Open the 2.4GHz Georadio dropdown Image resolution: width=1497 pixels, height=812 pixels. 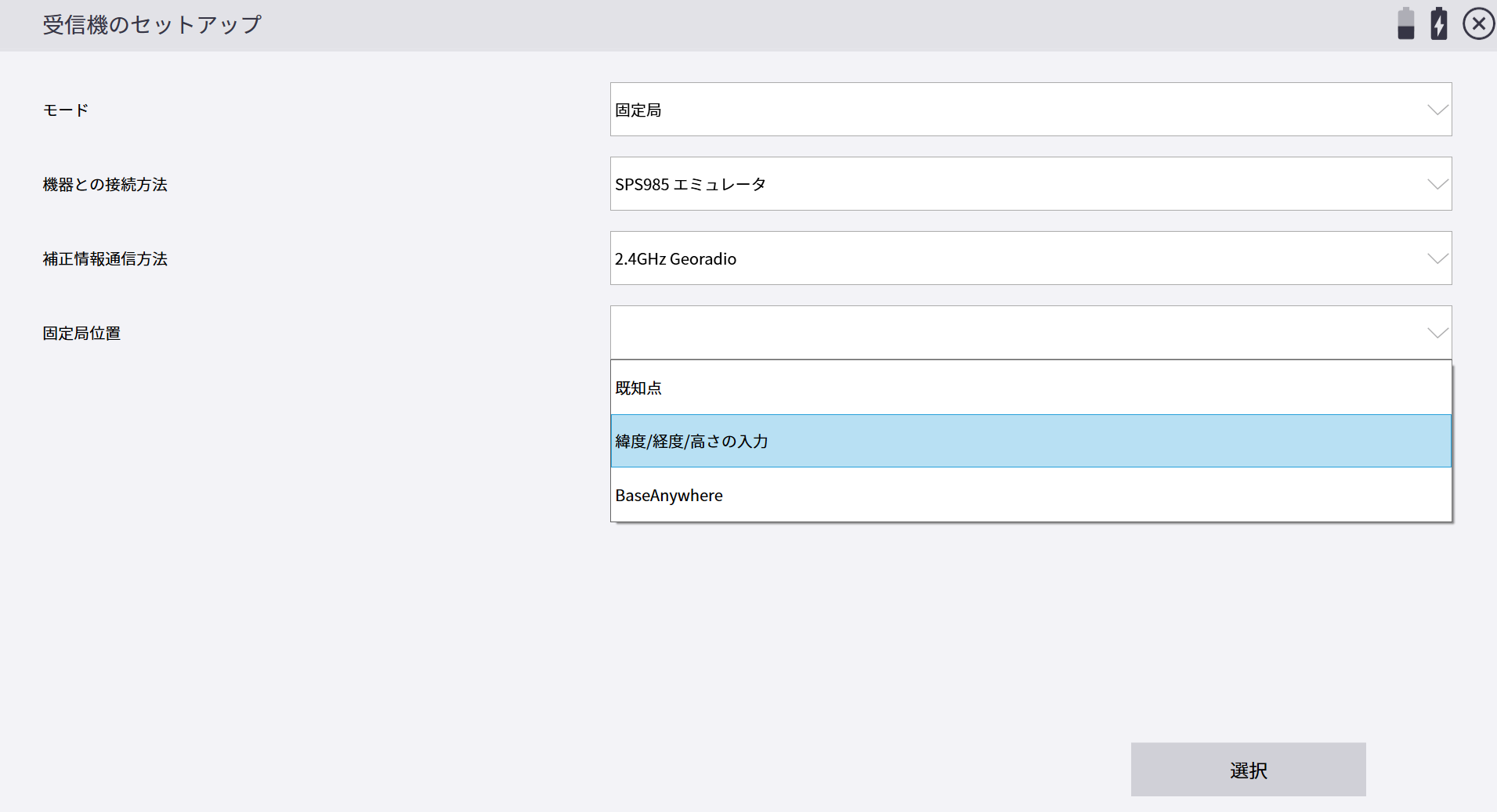point(1018,258)
